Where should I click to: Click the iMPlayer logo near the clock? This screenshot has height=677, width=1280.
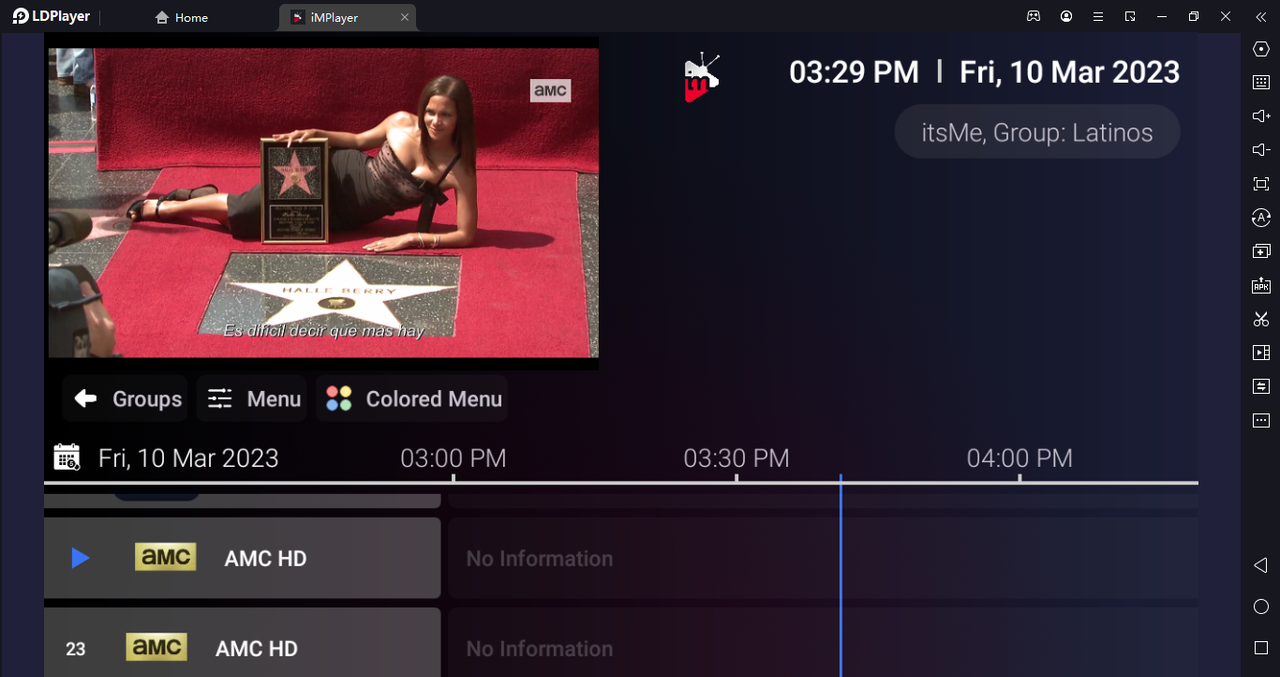701,77
